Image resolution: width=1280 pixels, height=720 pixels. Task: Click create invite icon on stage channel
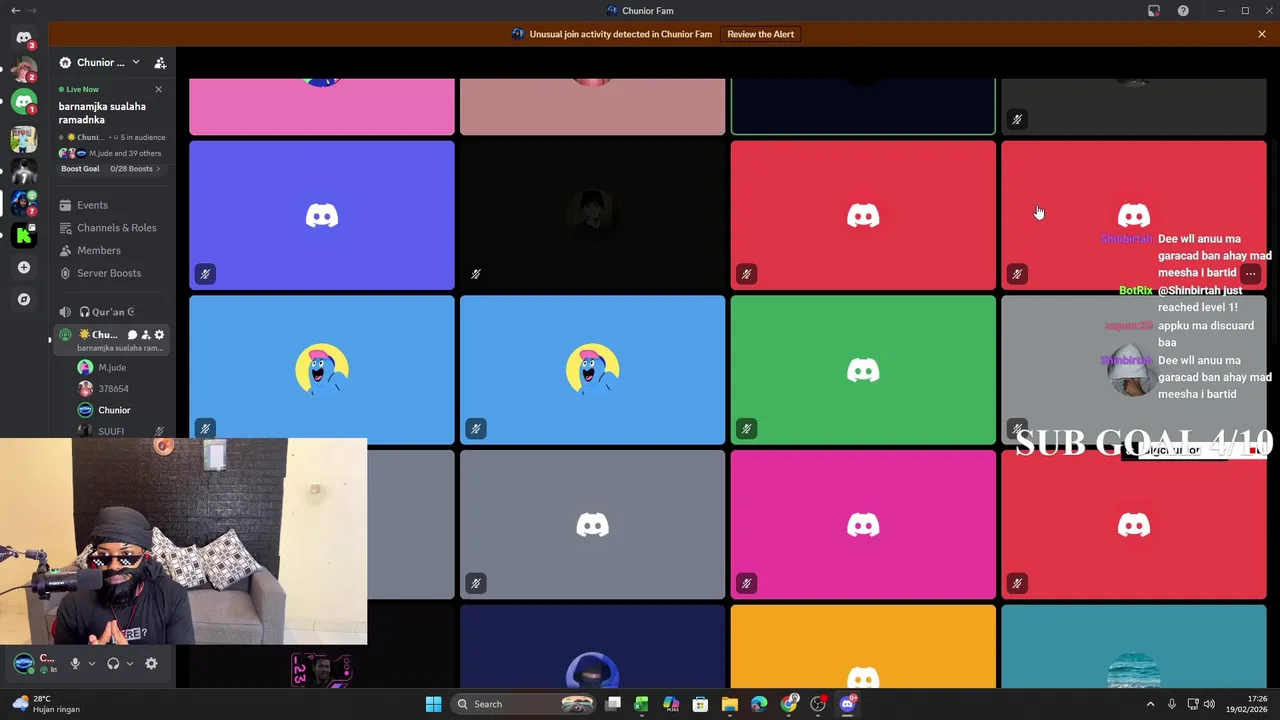(x=146, y=335)
